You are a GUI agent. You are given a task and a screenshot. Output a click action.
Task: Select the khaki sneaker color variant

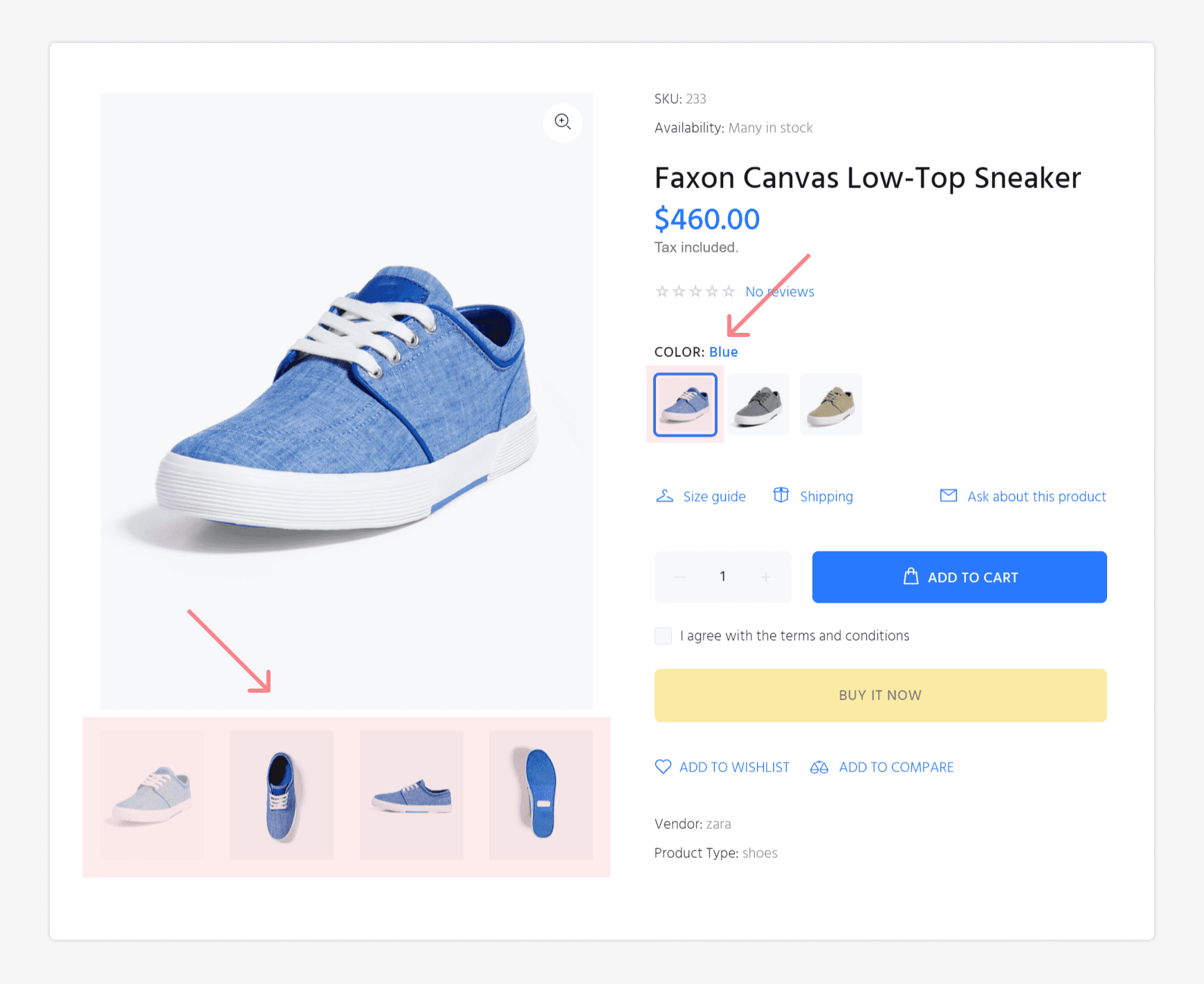(830, 404)
